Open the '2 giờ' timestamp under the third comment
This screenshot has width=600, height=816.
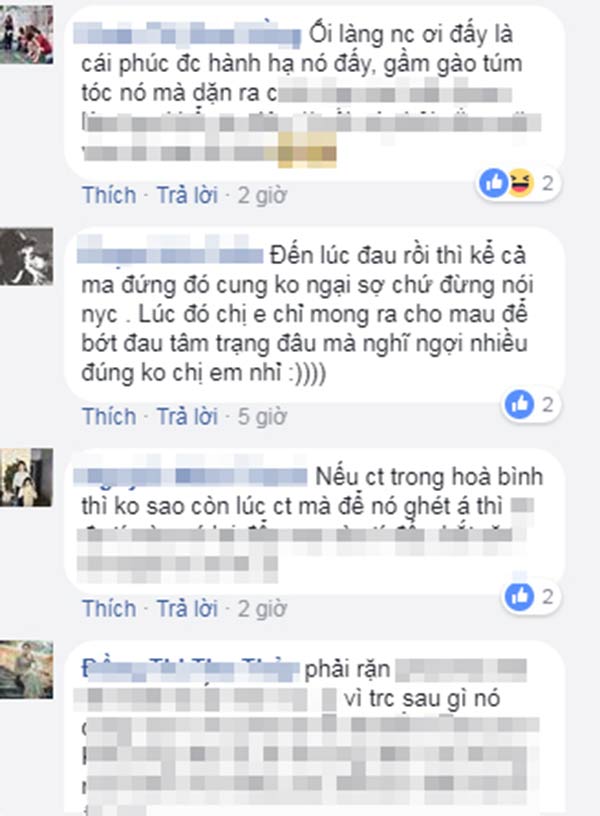point(262,609)
